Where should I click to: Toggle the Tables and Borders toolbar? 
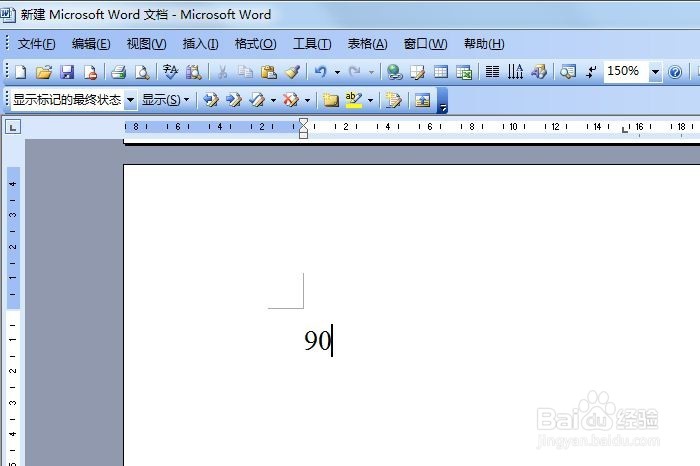coord(417,72)
